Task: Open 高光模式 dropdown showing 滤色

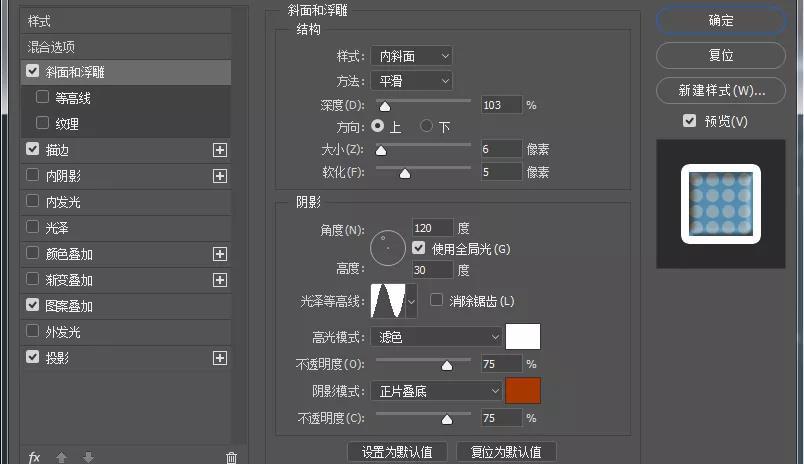Action: (436, 337)
